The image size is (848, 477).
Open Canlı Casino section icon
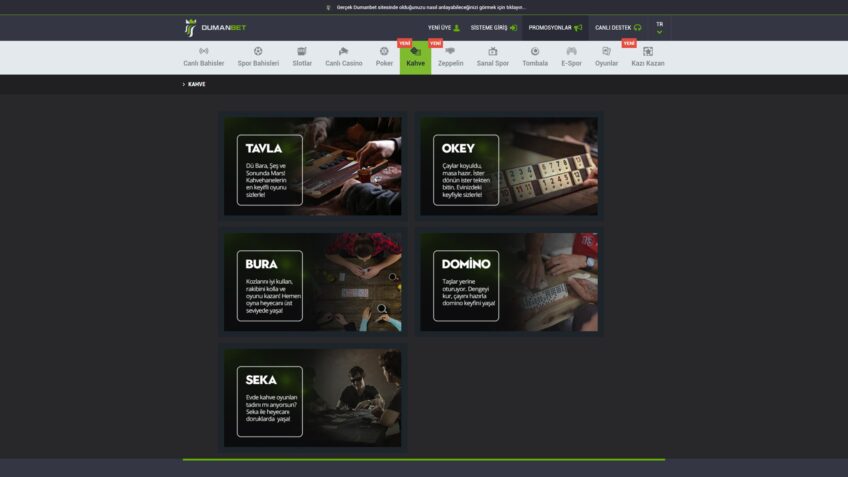[344, 51]
